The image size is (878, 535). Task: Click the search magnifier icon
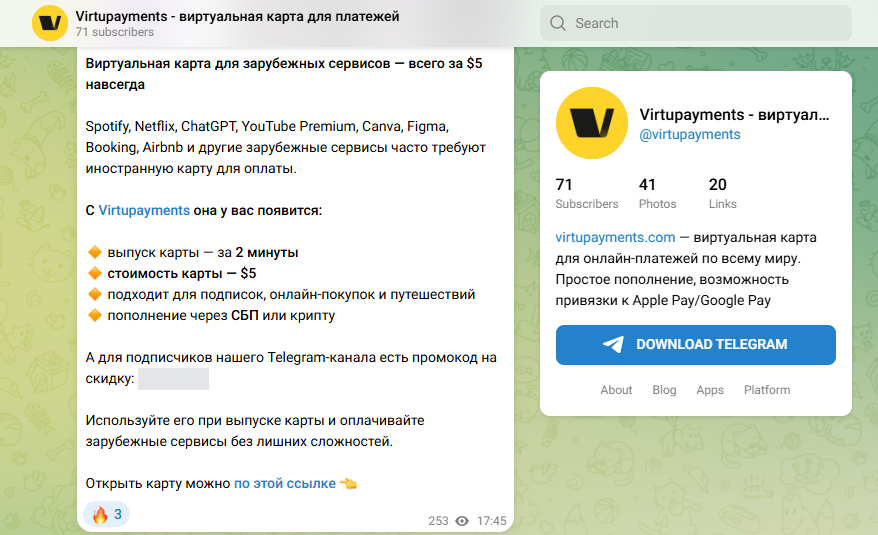coord(558,23)
